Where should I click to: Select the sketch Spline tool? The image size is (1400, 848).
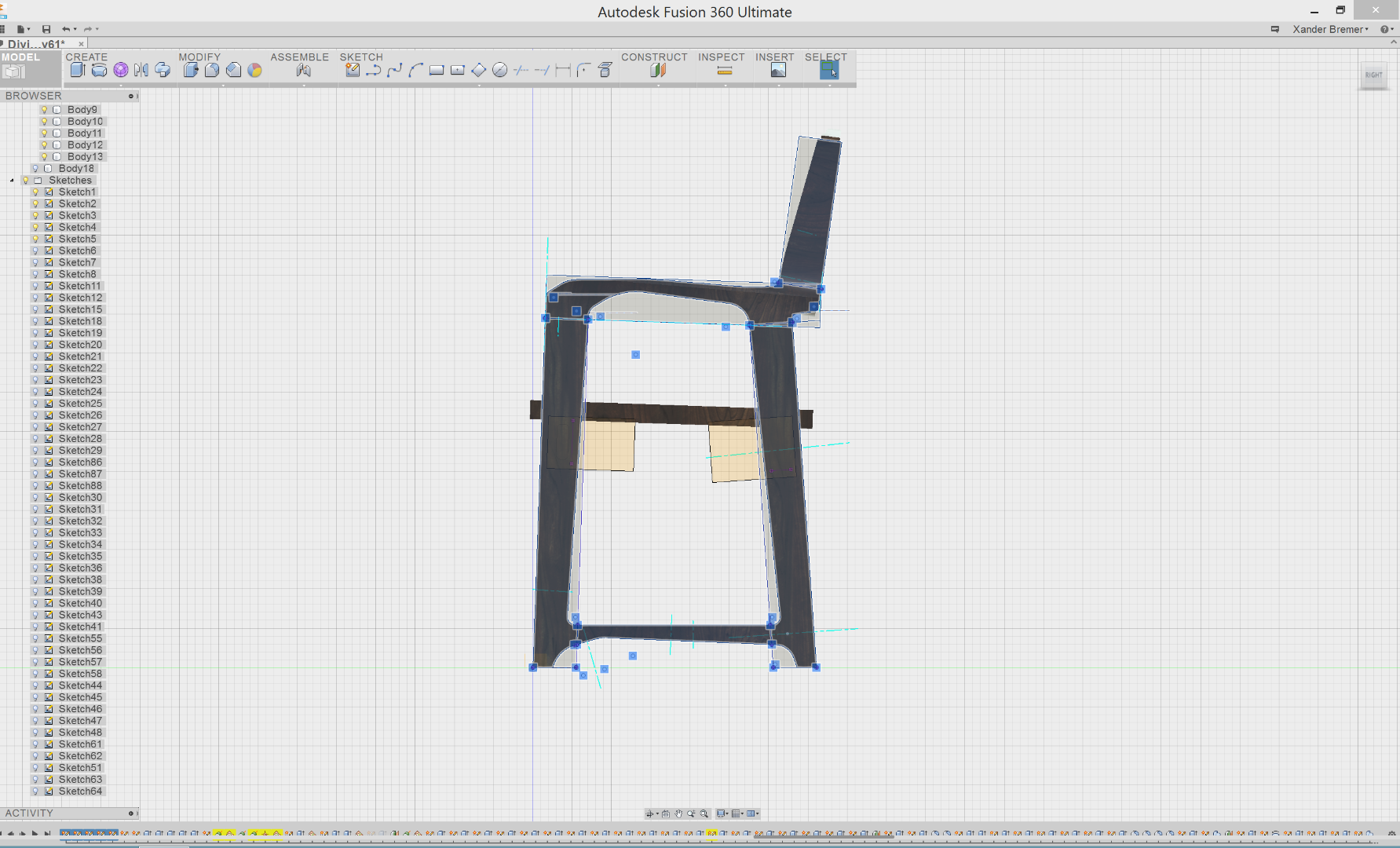(394, 70)
